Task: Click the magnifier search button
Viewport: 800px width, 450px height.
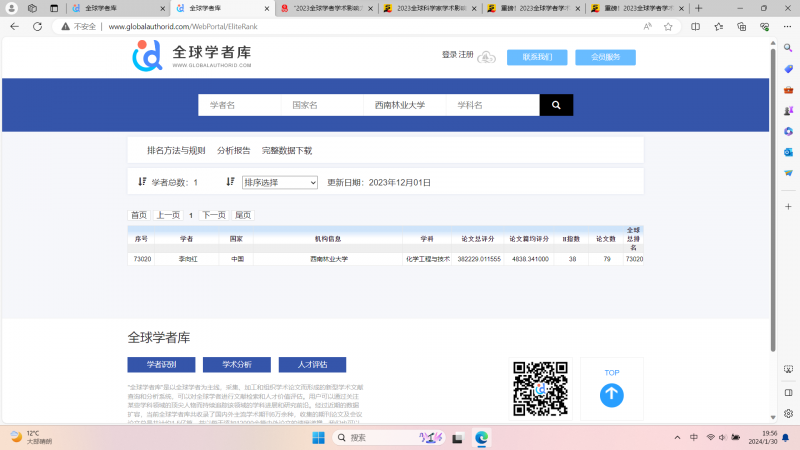Action: (556, 105)
